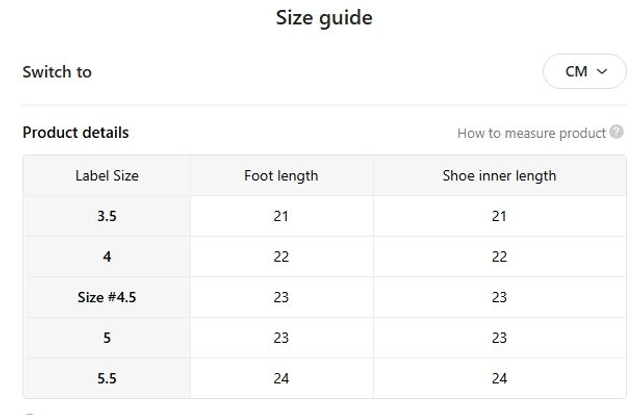Select the Size #4.5 row label

pos(107,297)
